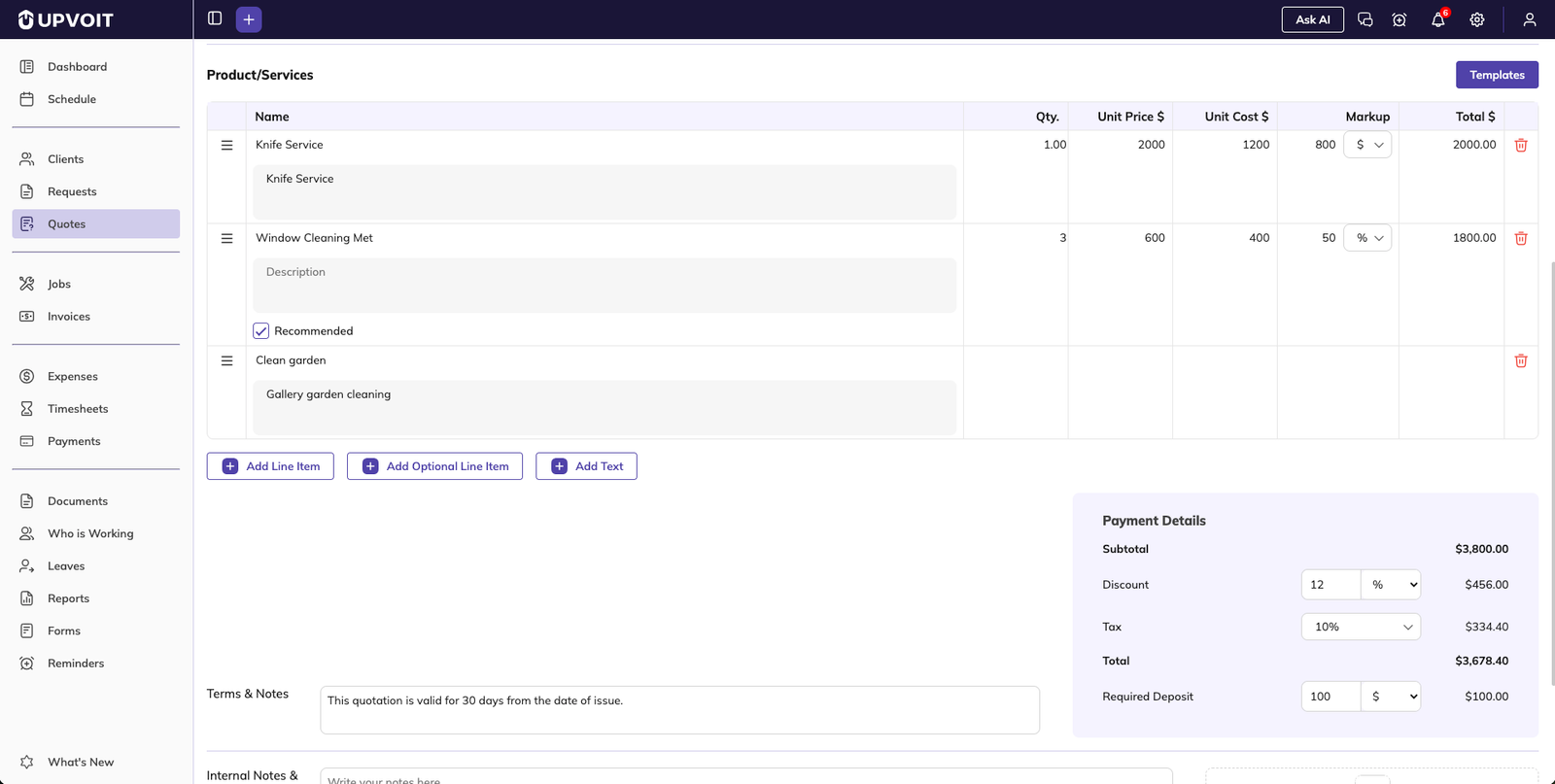
Task: Click the purple plus create button
Action: click(249, 19)
